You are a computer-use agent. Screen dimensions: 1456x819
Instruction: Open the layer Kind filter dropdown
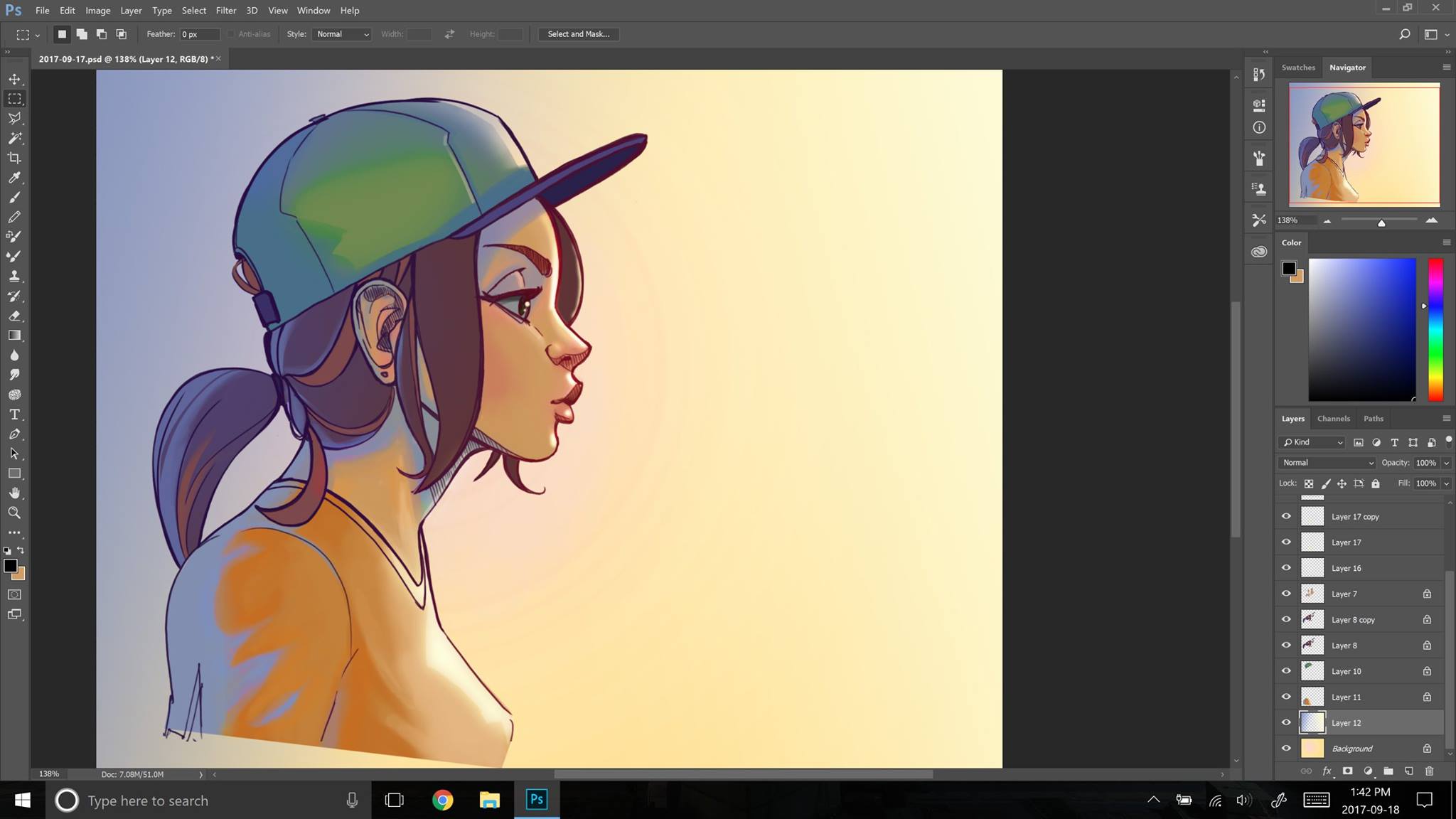[1312, 442]
